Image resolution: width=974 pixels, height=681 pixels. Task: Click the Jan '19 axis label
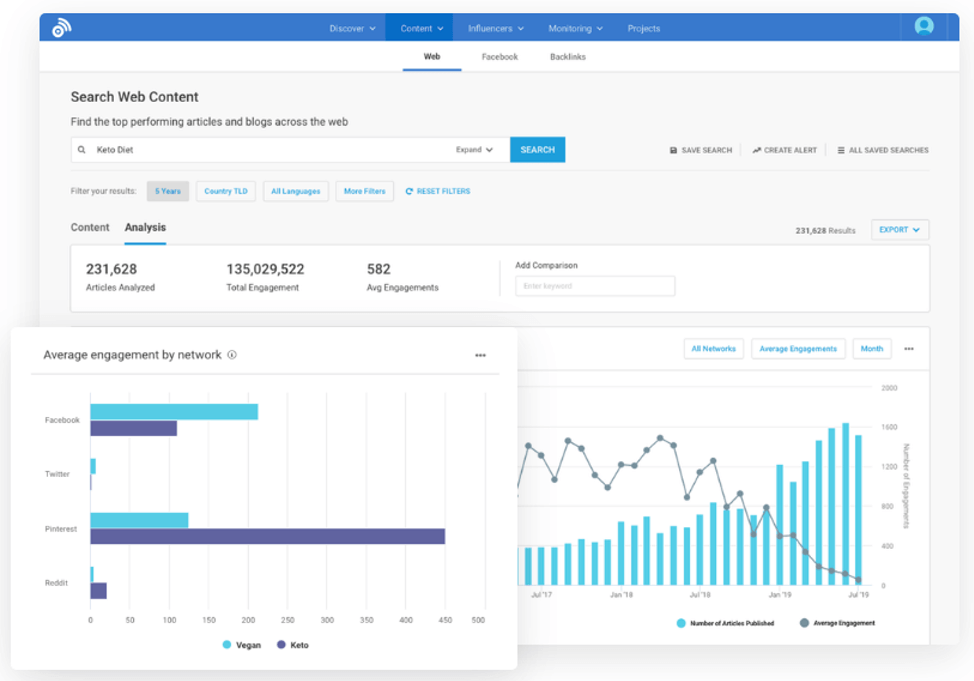780,595
